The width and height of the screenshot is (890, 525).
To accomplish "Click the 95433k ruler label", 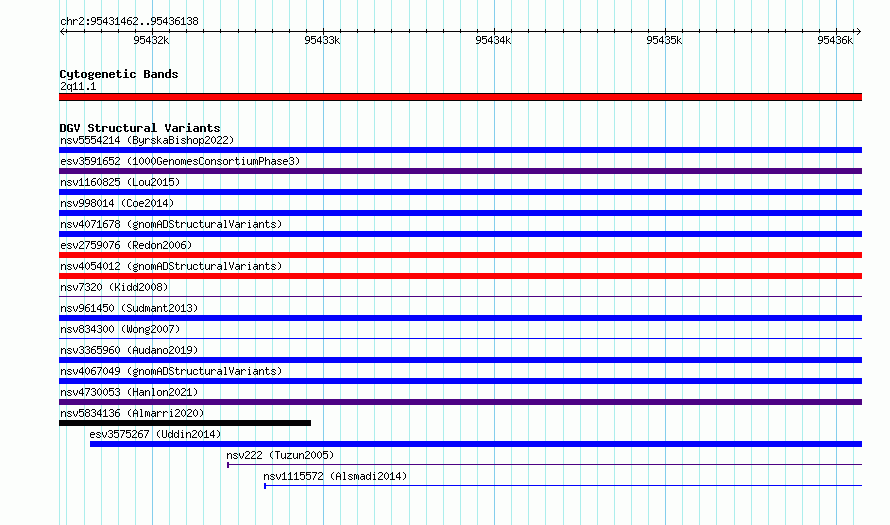I will click(322, 40).
